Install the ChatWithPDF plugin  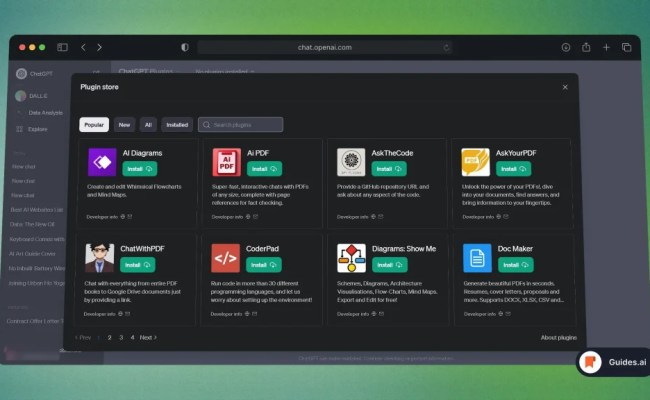point(138,265)
